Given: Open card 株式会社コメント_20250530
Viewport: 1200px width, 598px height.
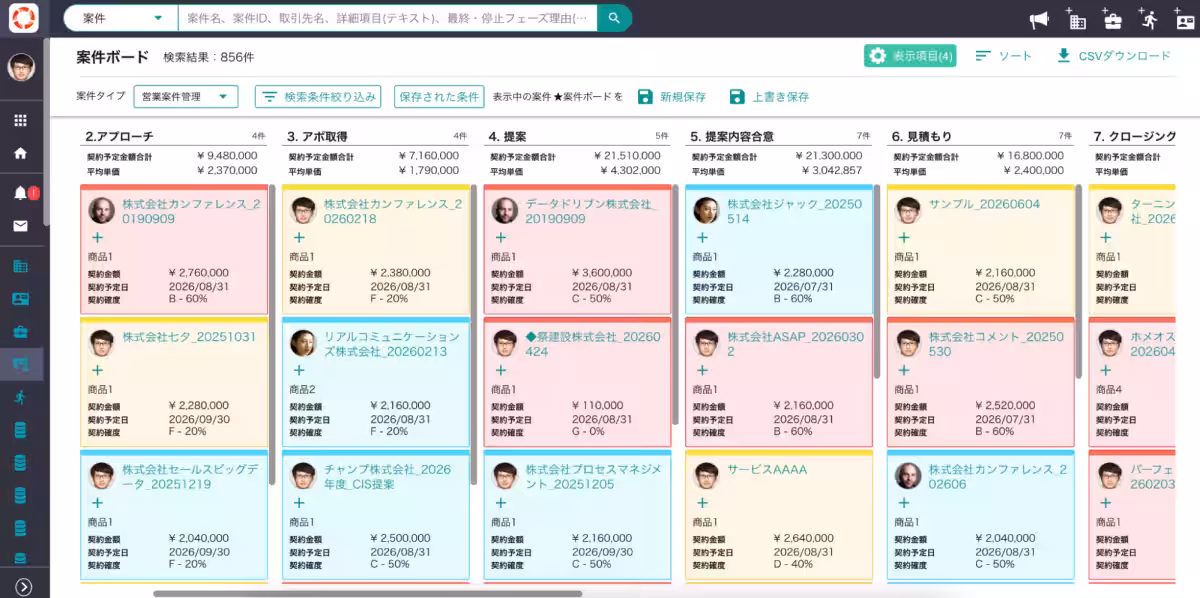Looking at the screenshot, I should 981,382.
